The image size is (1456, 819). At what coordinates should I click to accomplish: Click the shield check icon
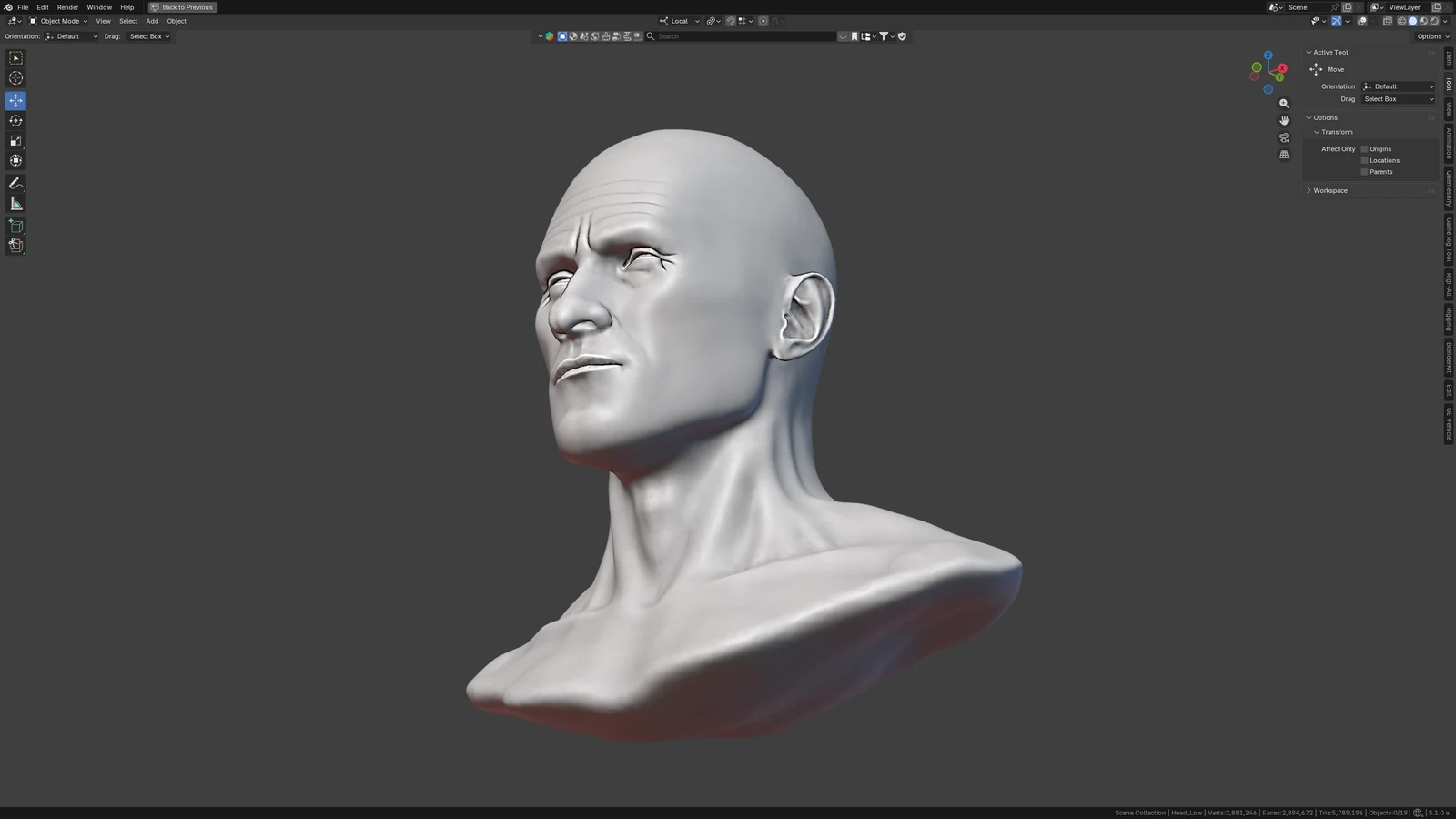[x=902, y=36]
